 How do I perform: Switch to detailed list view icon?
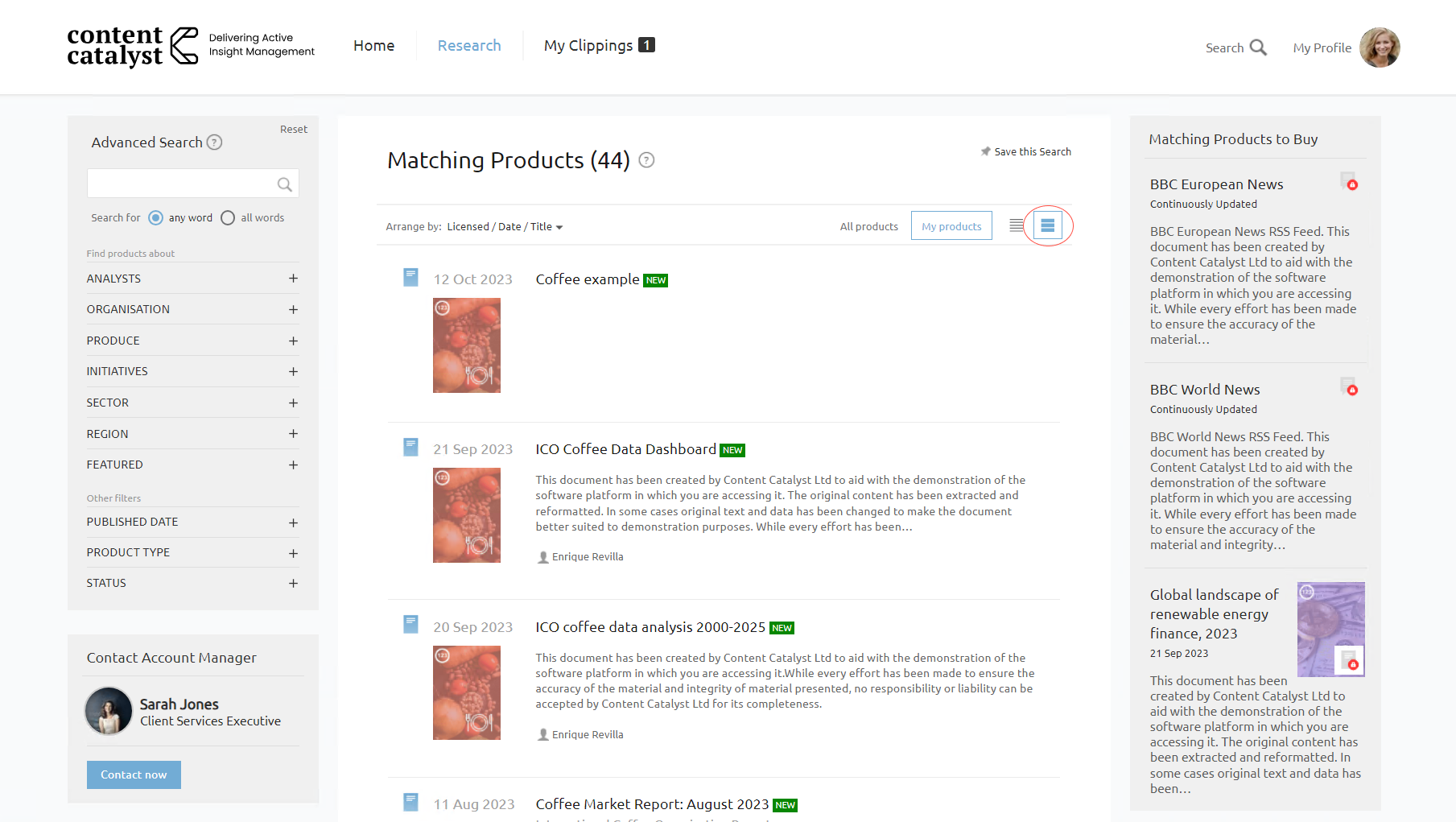click(1047, 225)
